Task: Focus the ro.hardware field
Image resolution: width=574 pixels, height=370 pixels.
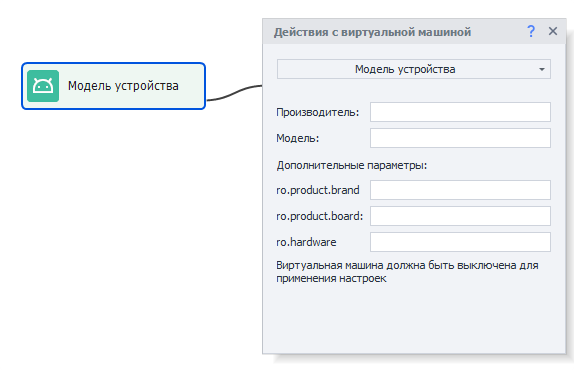Action: click(x=460, y=242)
